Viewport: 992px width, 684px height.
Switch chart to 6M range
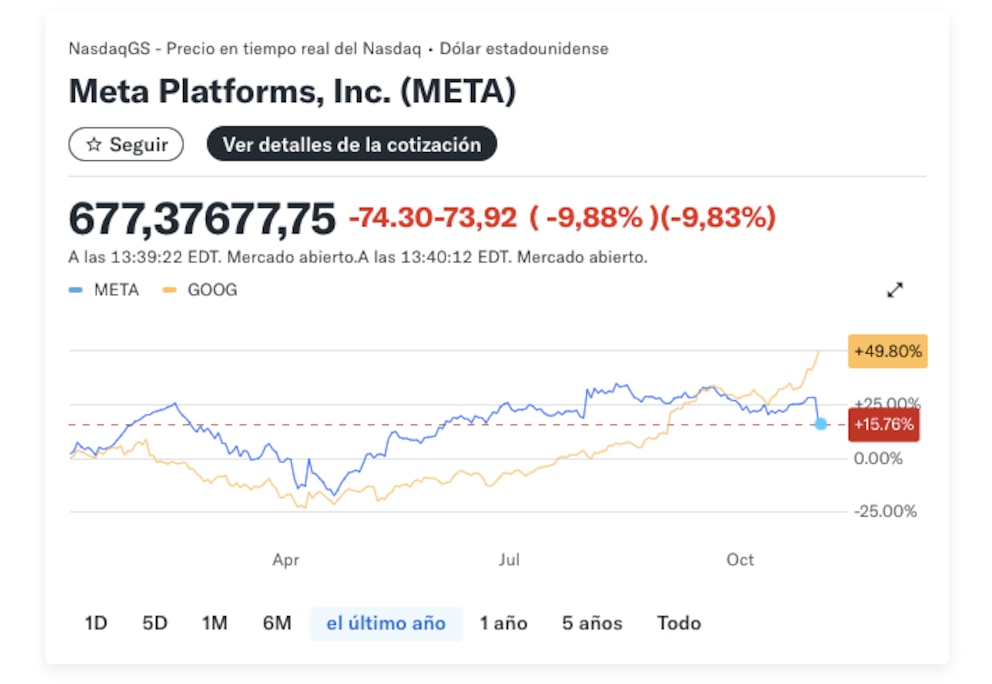pyautogui.click(x=277, y=623)
